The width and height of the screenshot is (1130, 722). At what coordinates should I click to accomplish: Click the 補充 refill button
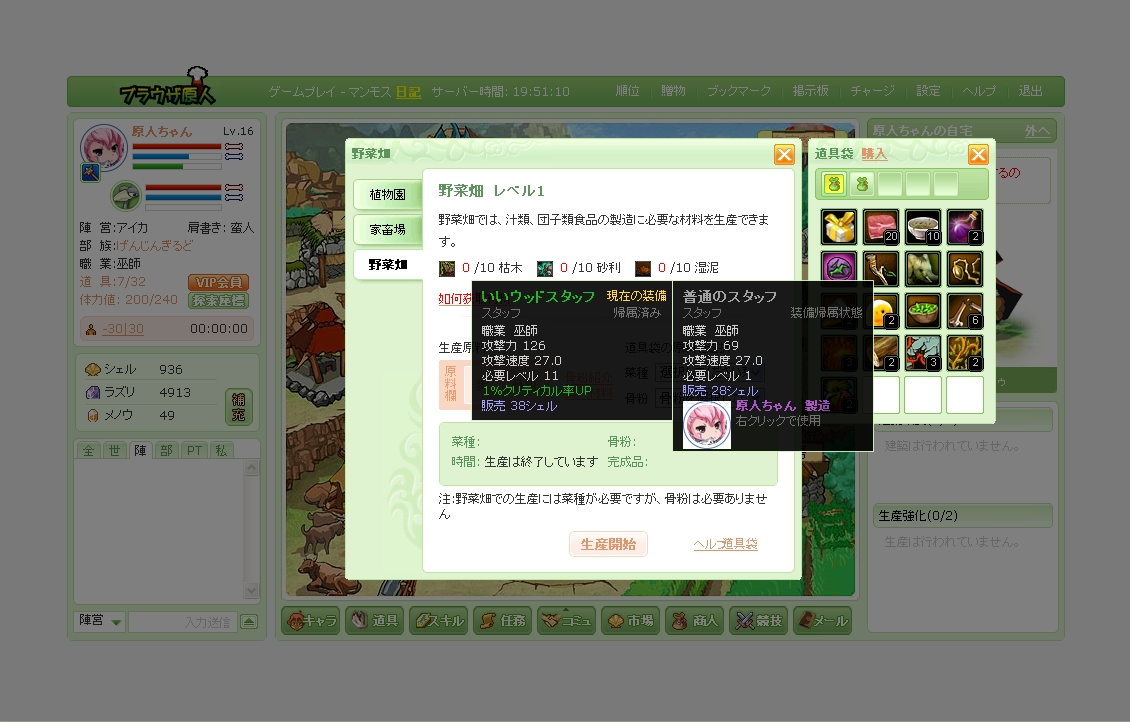[x=239, y=407]
